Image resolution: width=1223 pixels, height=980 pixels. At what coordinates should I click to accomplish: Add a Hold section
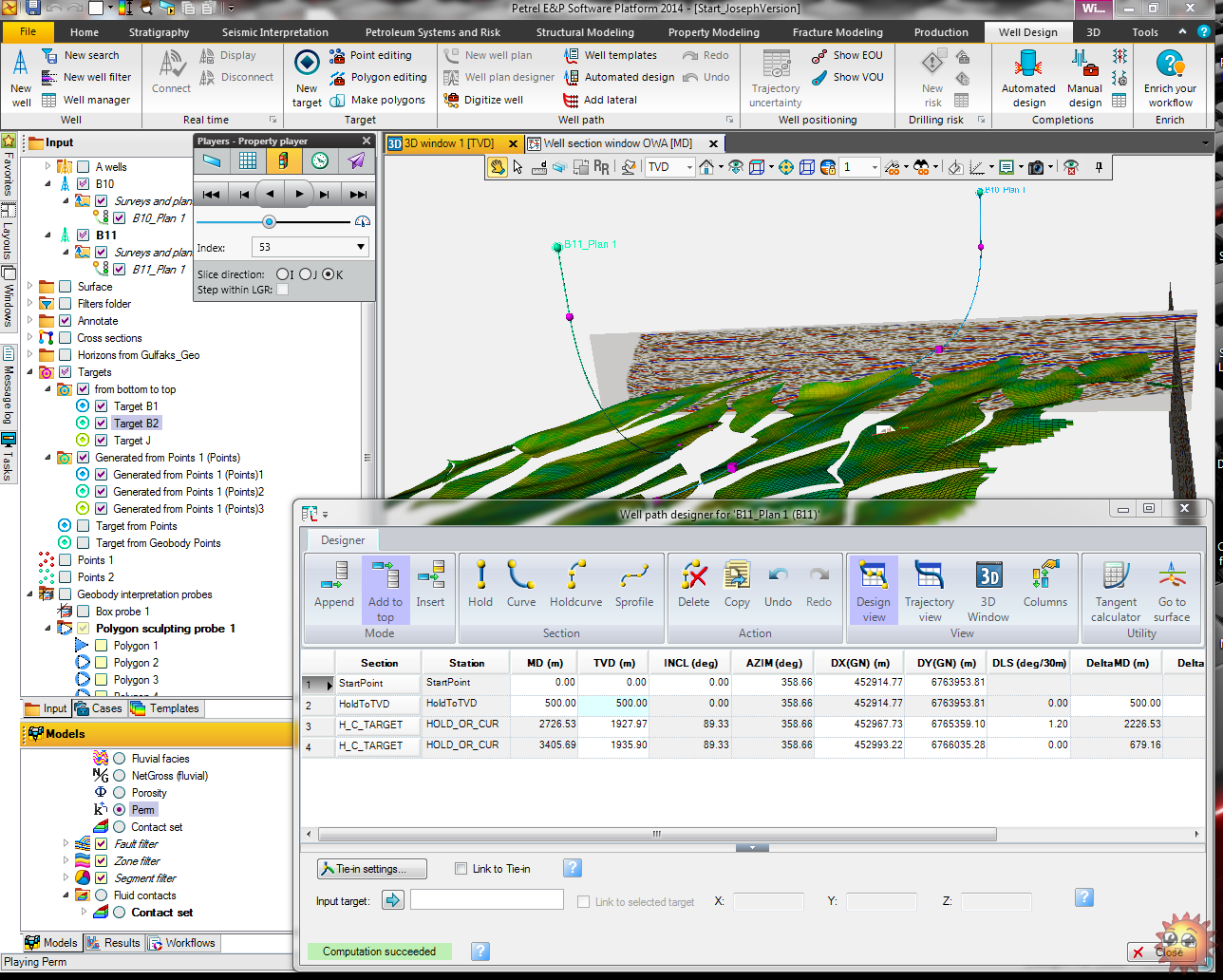[480, 585]
